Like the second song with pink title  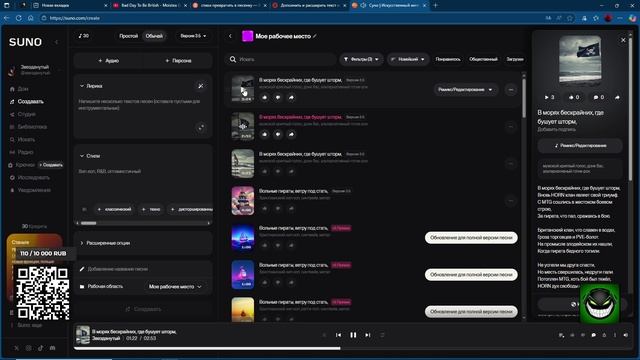tap(264, 134)
